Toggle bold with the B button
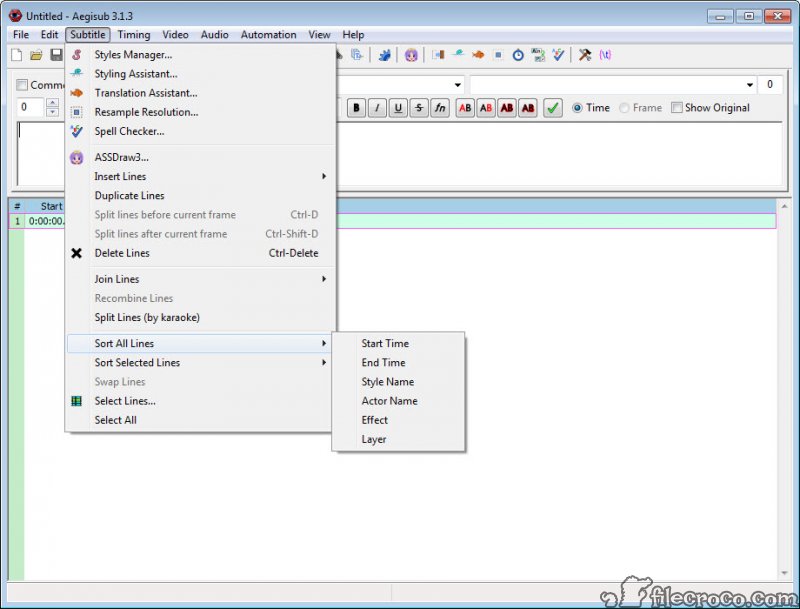 [x=356, y=108]
